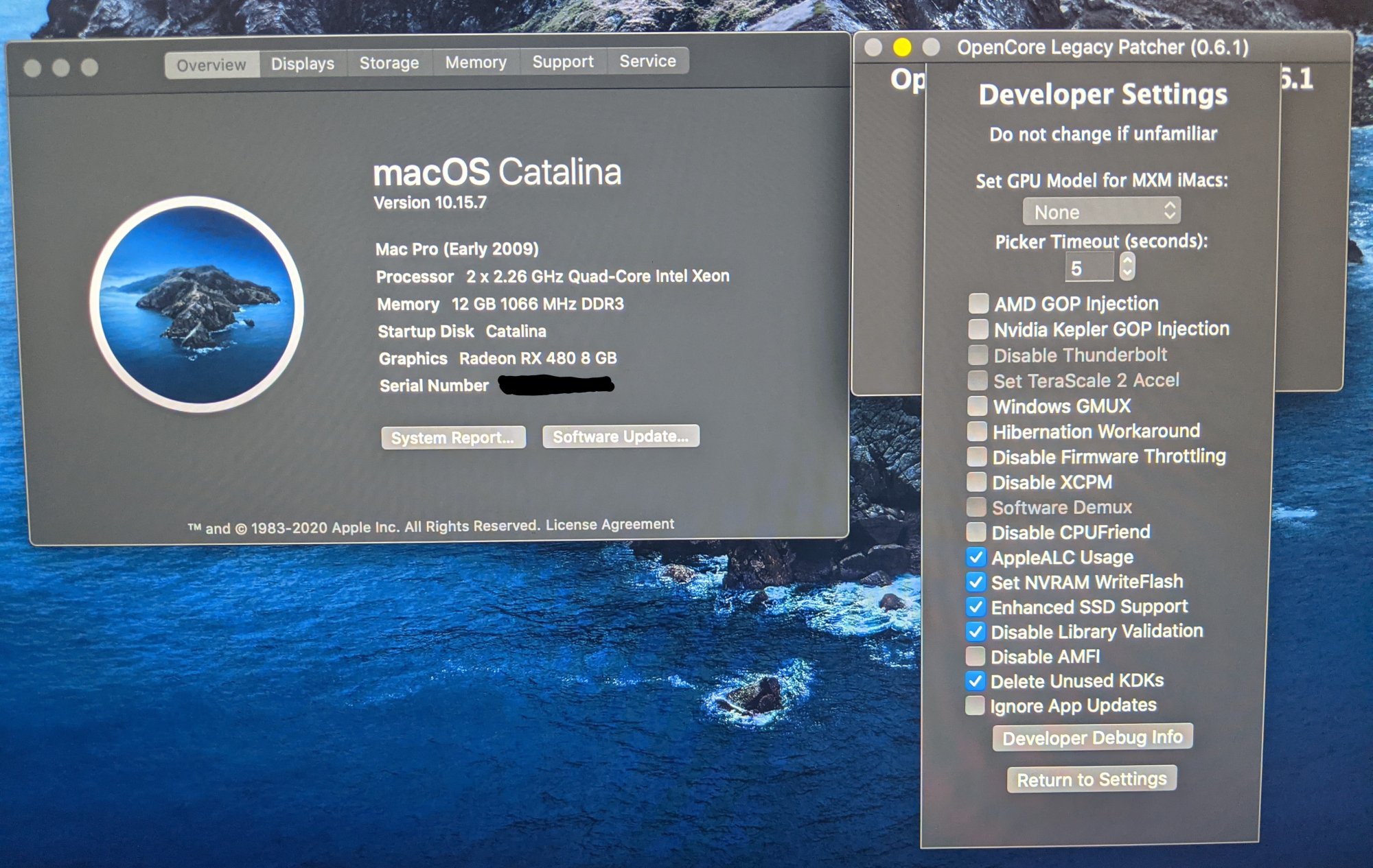The width and height of the screenshot is (1373, 868).
Task: Decrease Picker Timeout with stepper down arrow
Action: click(x=1127, y=273)
